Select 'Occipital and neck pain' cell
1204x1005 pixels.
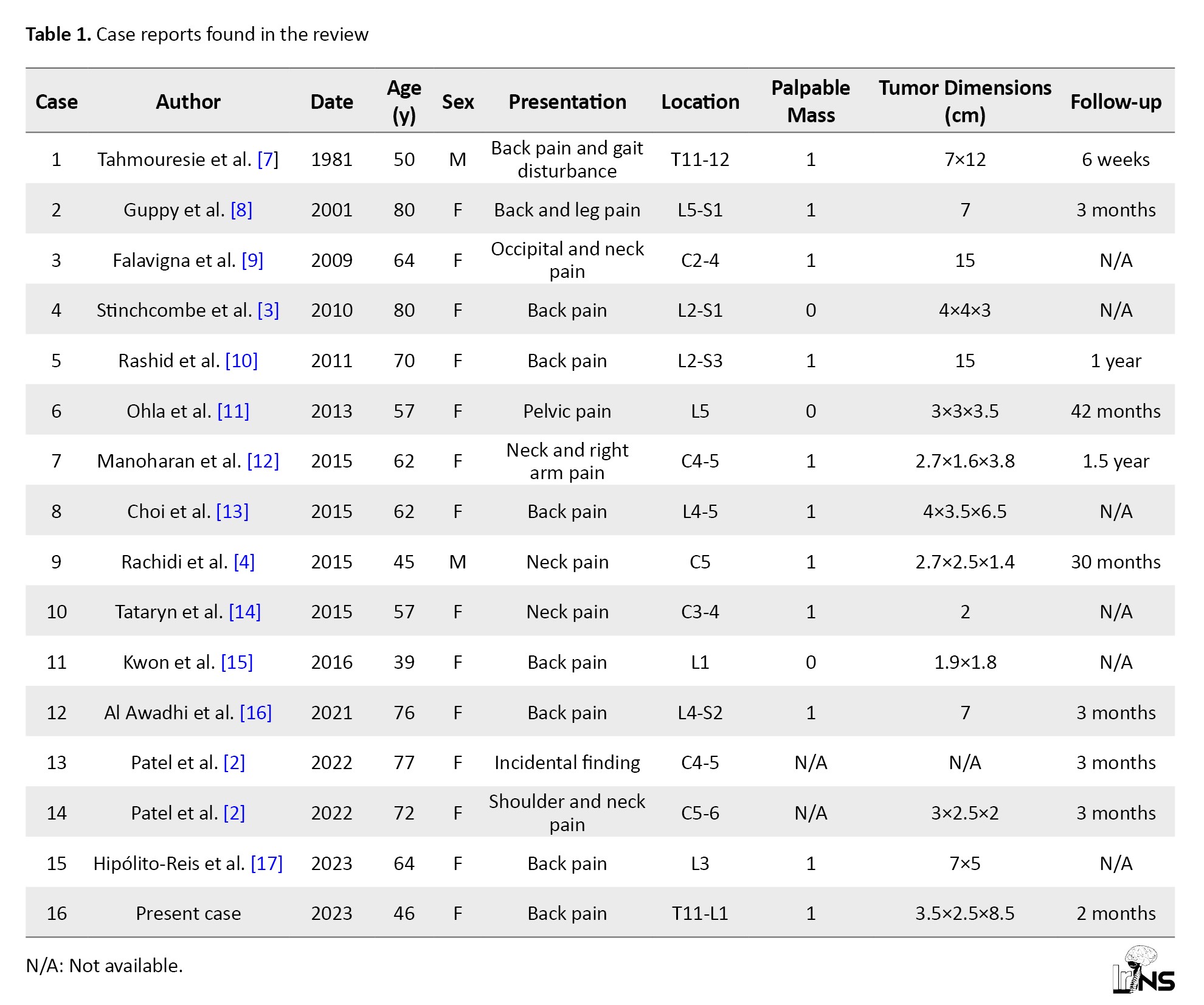[x=567, y=260]
